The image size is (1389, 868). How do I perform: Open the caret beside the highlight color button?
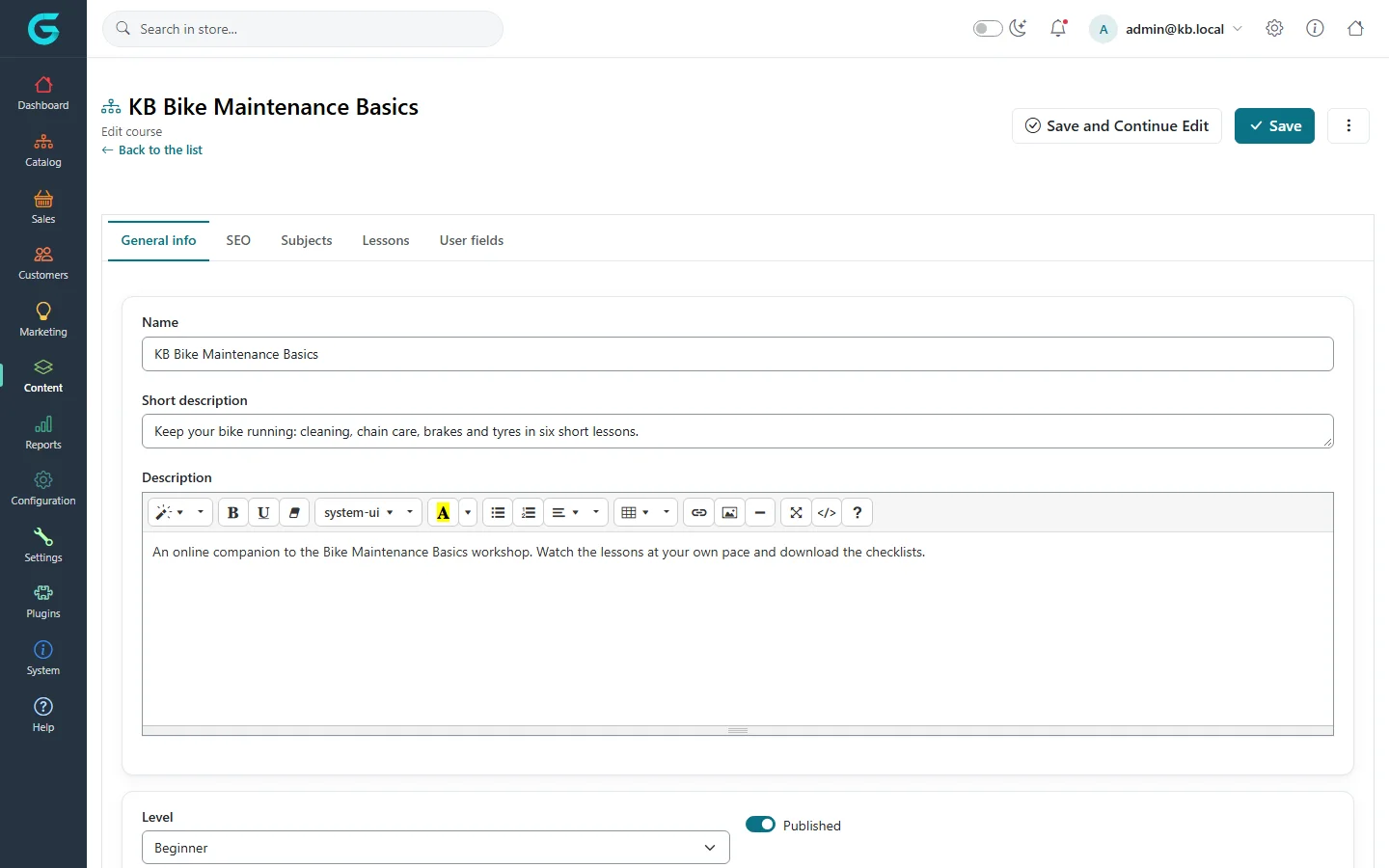click(468, 512)
